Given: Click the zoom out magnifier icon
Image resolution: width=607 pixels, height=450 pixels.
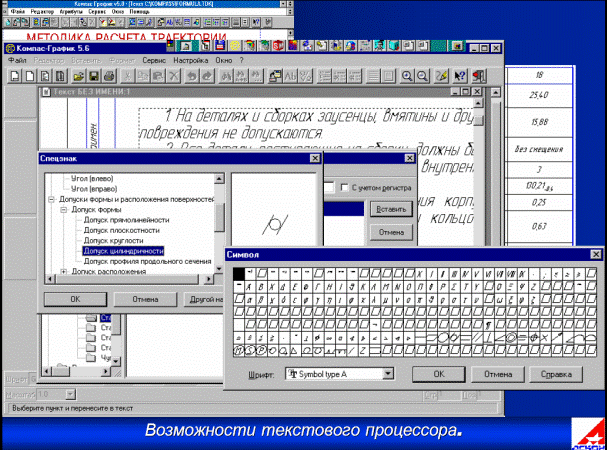Looking at the screenshot, I should click(x=422, y=76).
